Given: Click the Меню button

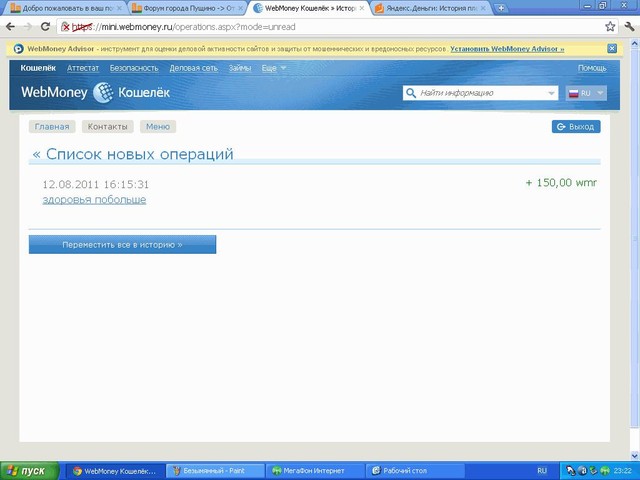Looking at the screenshot, I should point(158,127).
